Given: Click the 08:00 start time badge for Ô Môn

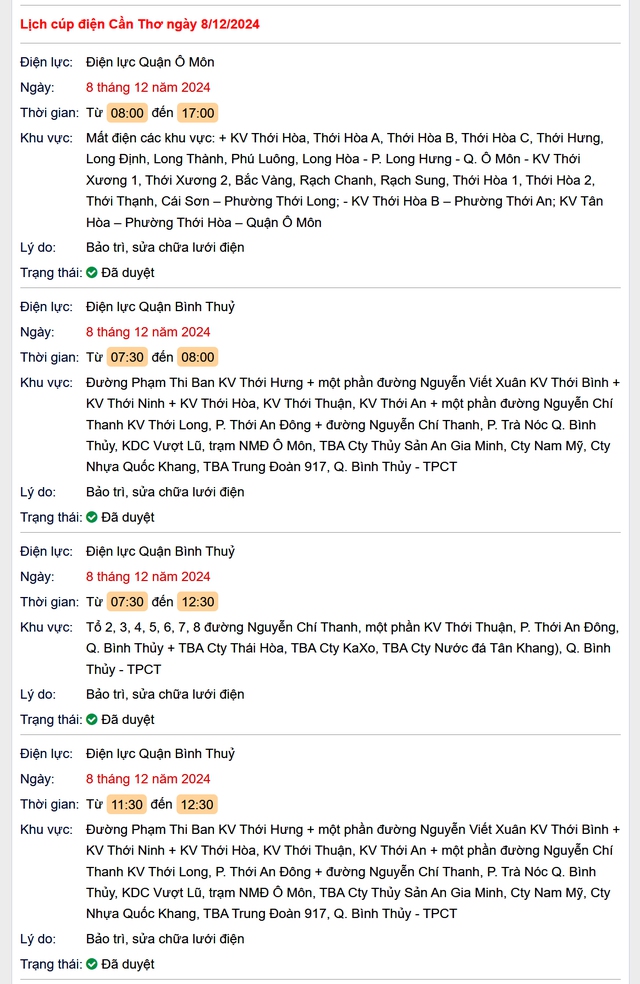Looking at the screenshot, I should point(127,113).
